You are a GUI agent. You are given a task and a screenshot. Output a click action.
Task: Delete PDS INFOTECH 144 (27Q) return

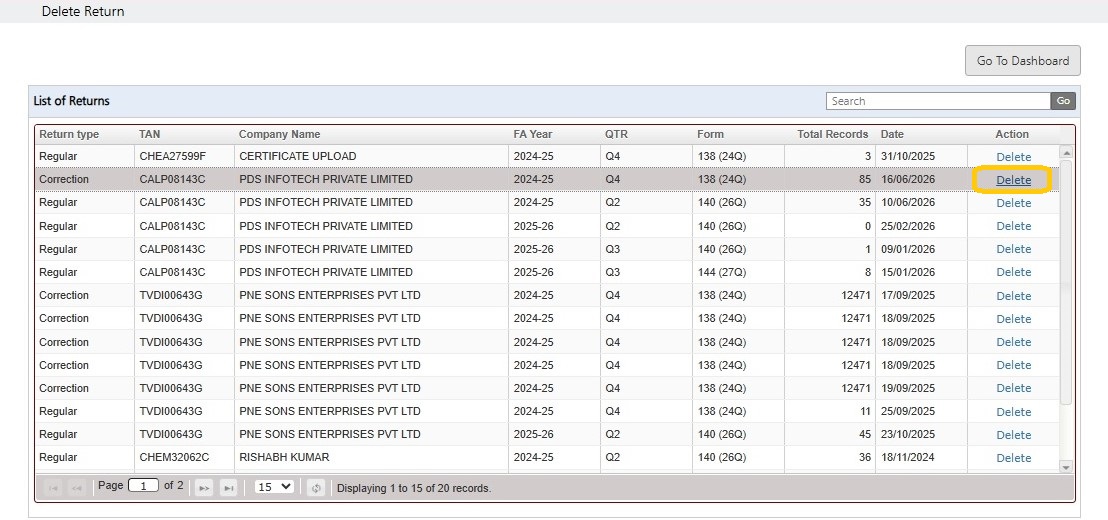click(1013, 272)
